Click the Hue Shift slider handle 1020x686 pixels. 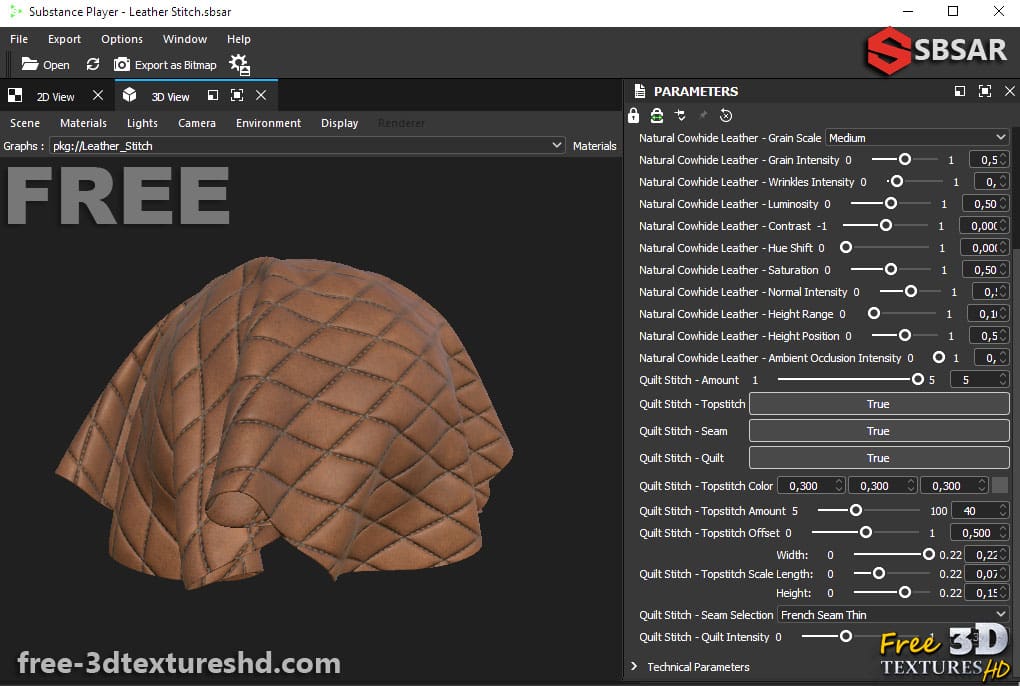point(846,248)
